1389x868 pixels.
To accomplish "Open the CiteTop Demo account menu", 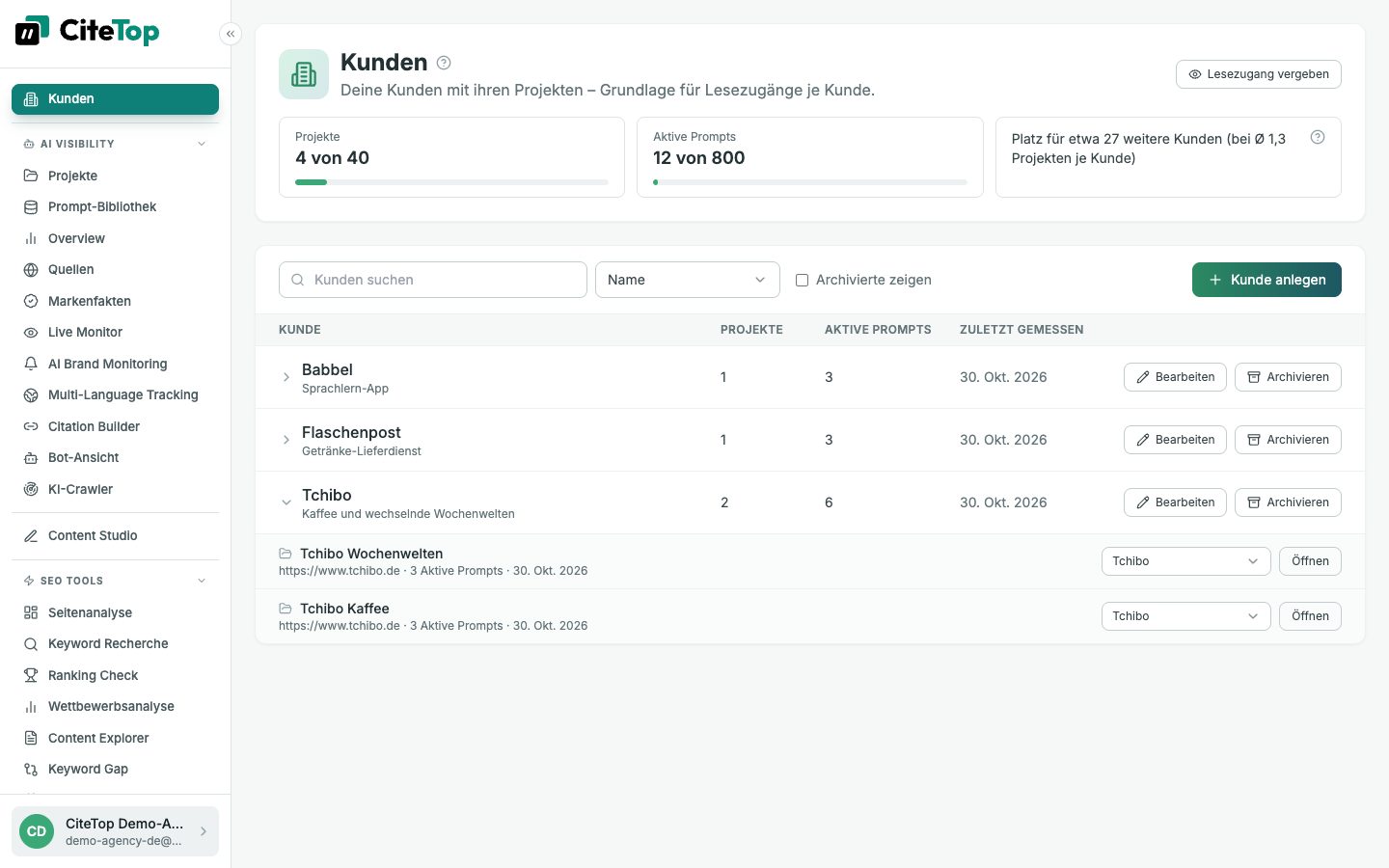I will click(x=115, y=831).
